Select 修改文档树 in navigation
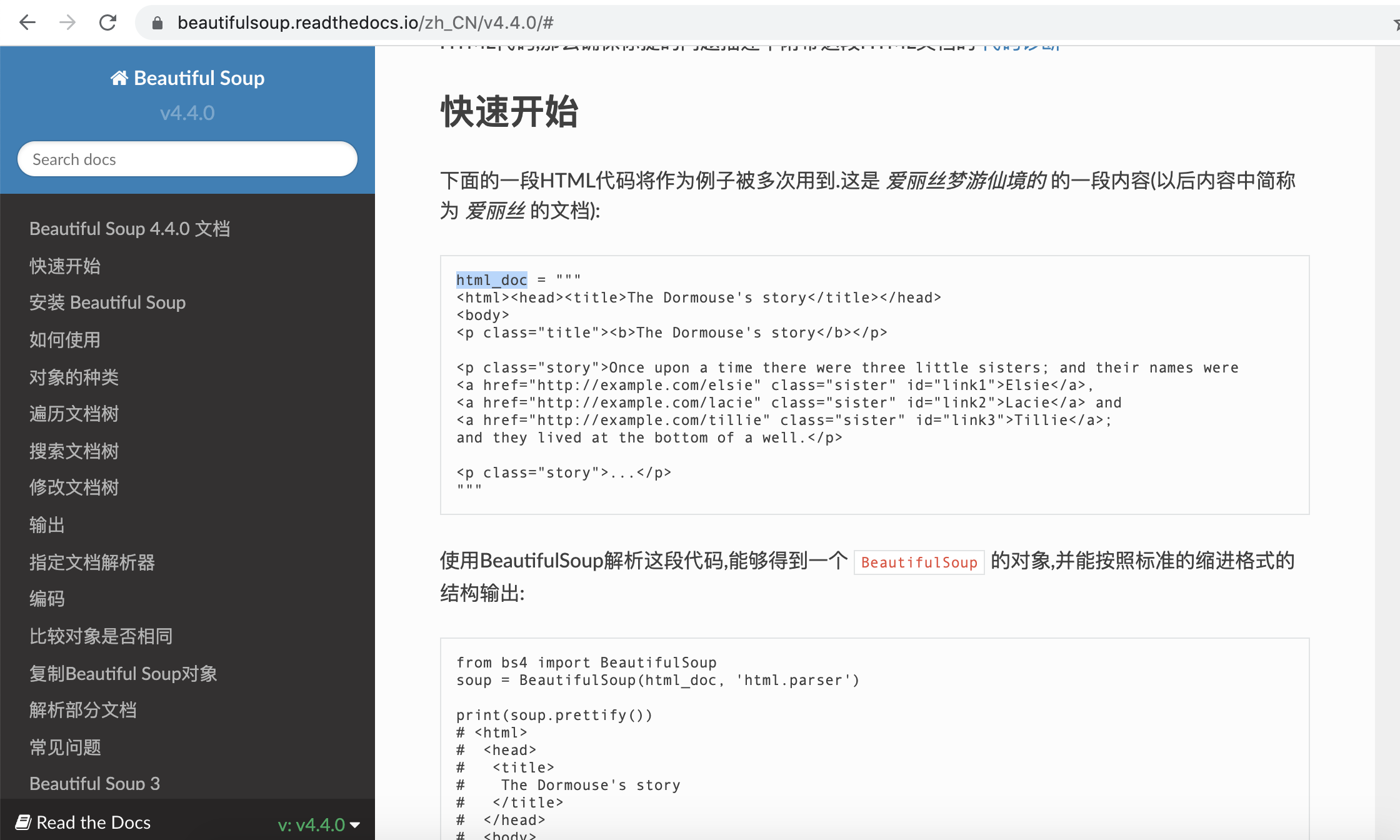The height and width of the screenshot is (840, 1400). (x=74, y=487)
